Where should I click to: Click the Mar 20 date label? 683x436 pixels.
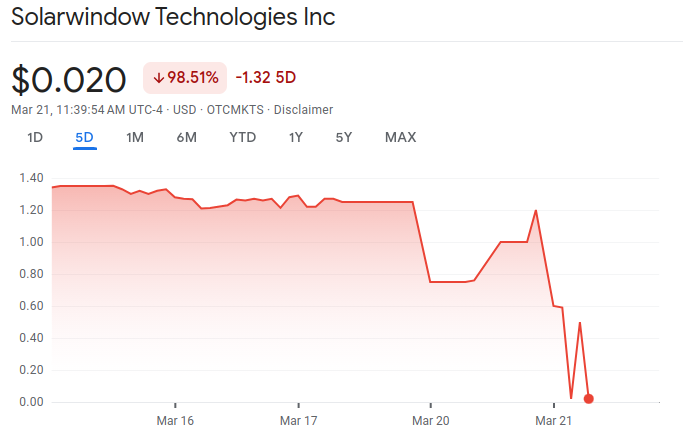point(431,420)
